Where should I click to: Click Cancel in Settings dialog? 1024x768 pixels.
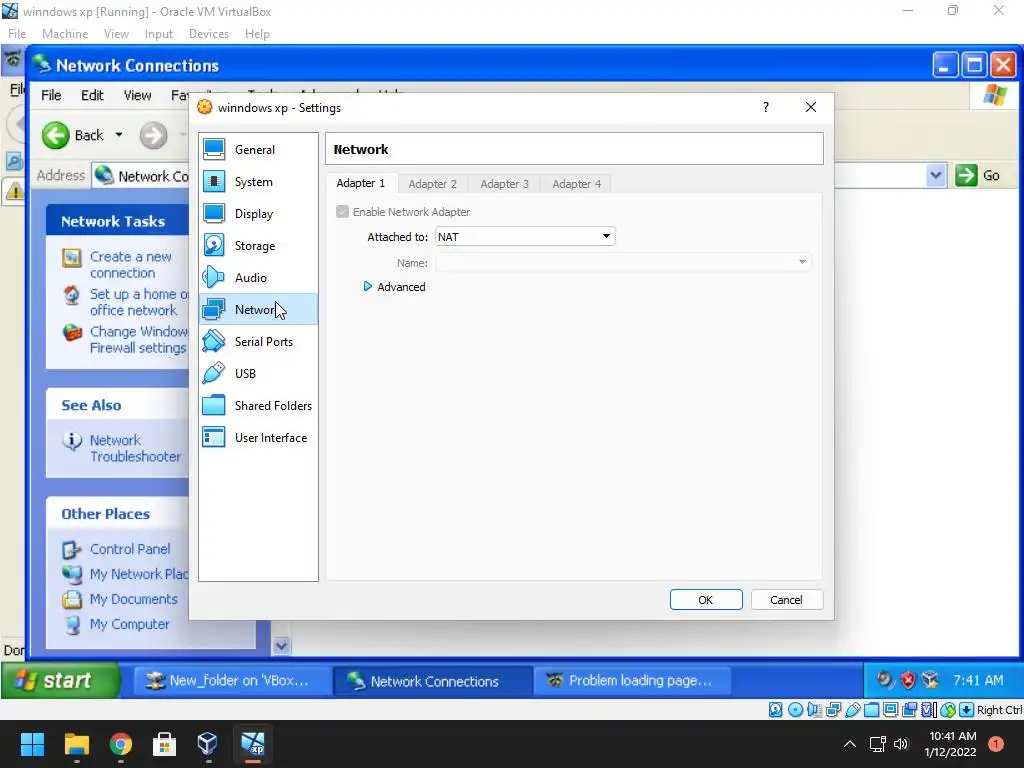tap(786, 600)
